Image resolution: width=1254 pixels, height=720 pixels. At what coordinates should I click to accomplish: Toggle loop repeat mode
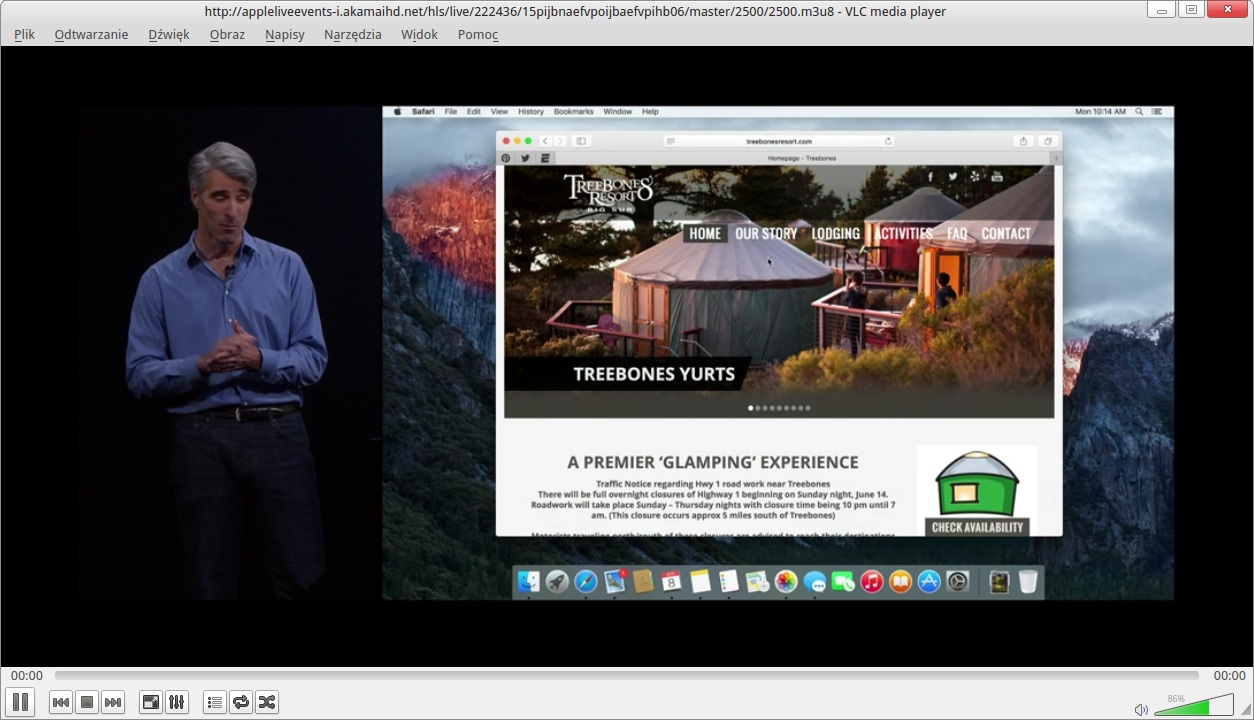point(241,702)
